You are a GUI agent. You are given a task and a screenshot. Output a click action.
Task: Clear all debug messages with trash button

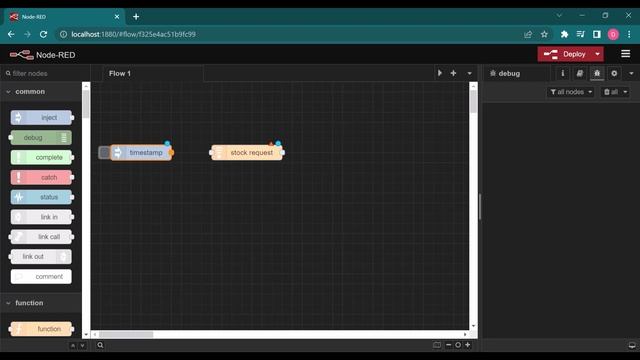pos(611,92)
